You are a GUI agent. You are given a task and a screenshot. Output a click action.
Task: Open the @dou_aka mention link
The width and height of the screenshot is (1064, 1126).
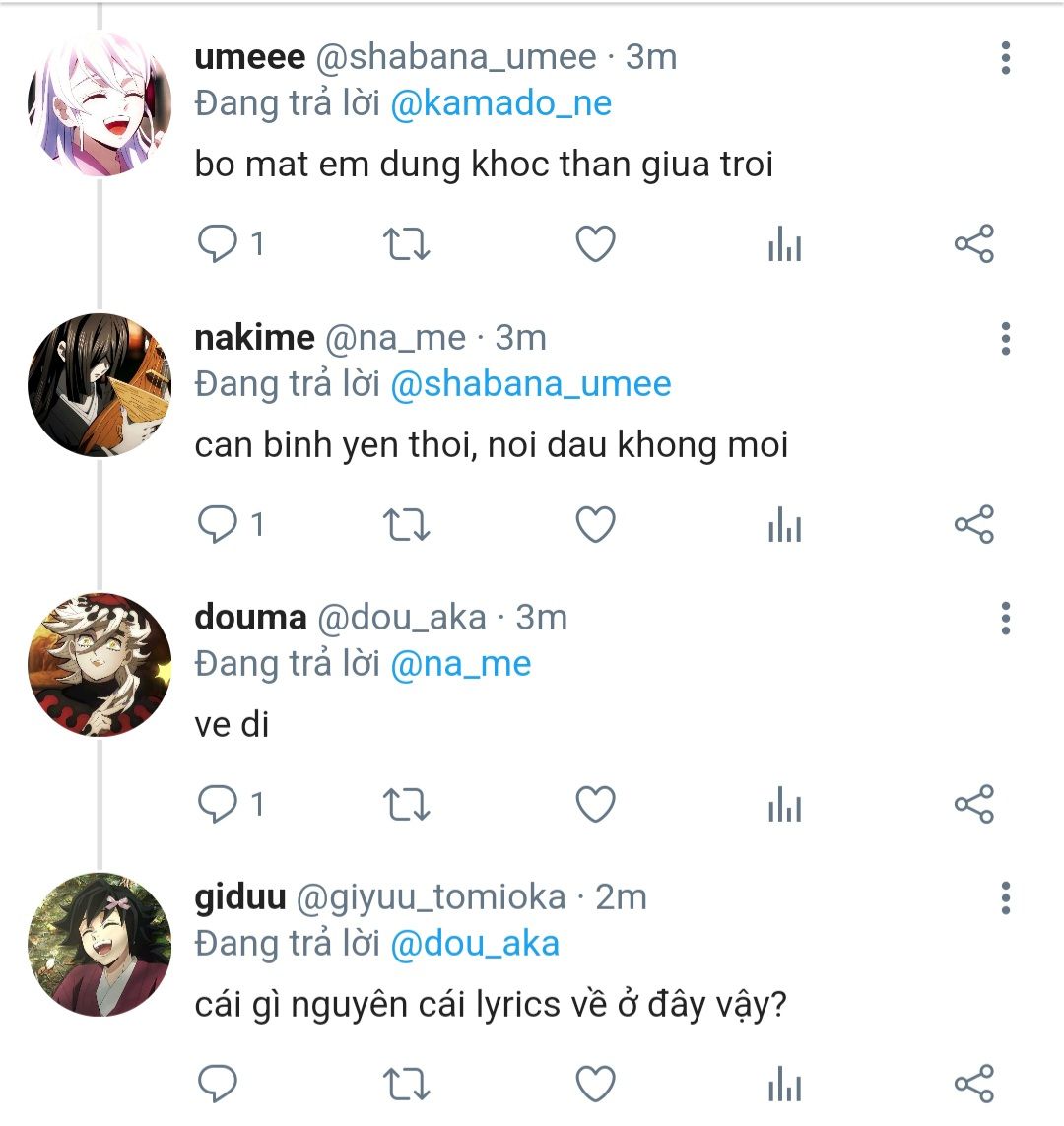coord(474,943)
